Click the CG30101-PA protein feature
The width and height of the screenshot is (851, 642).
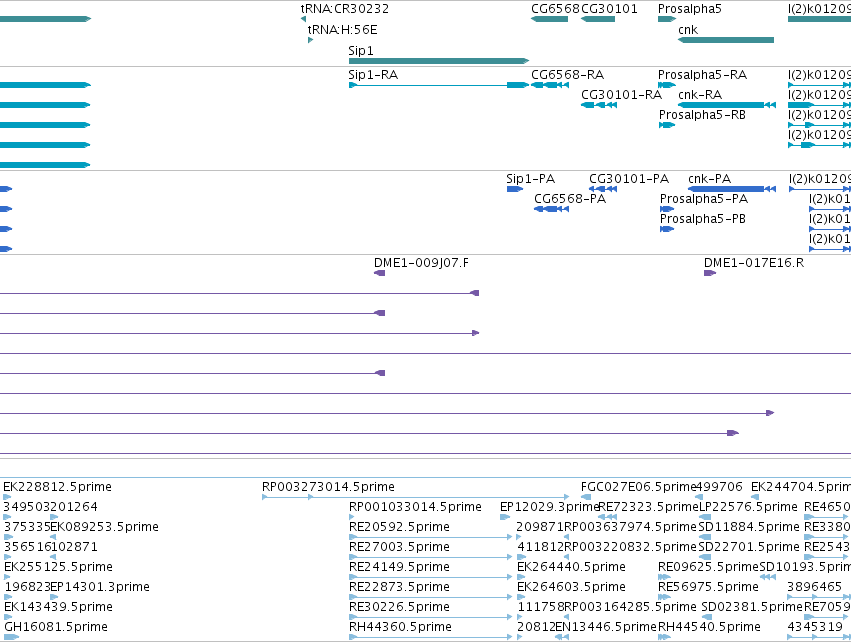603,189
